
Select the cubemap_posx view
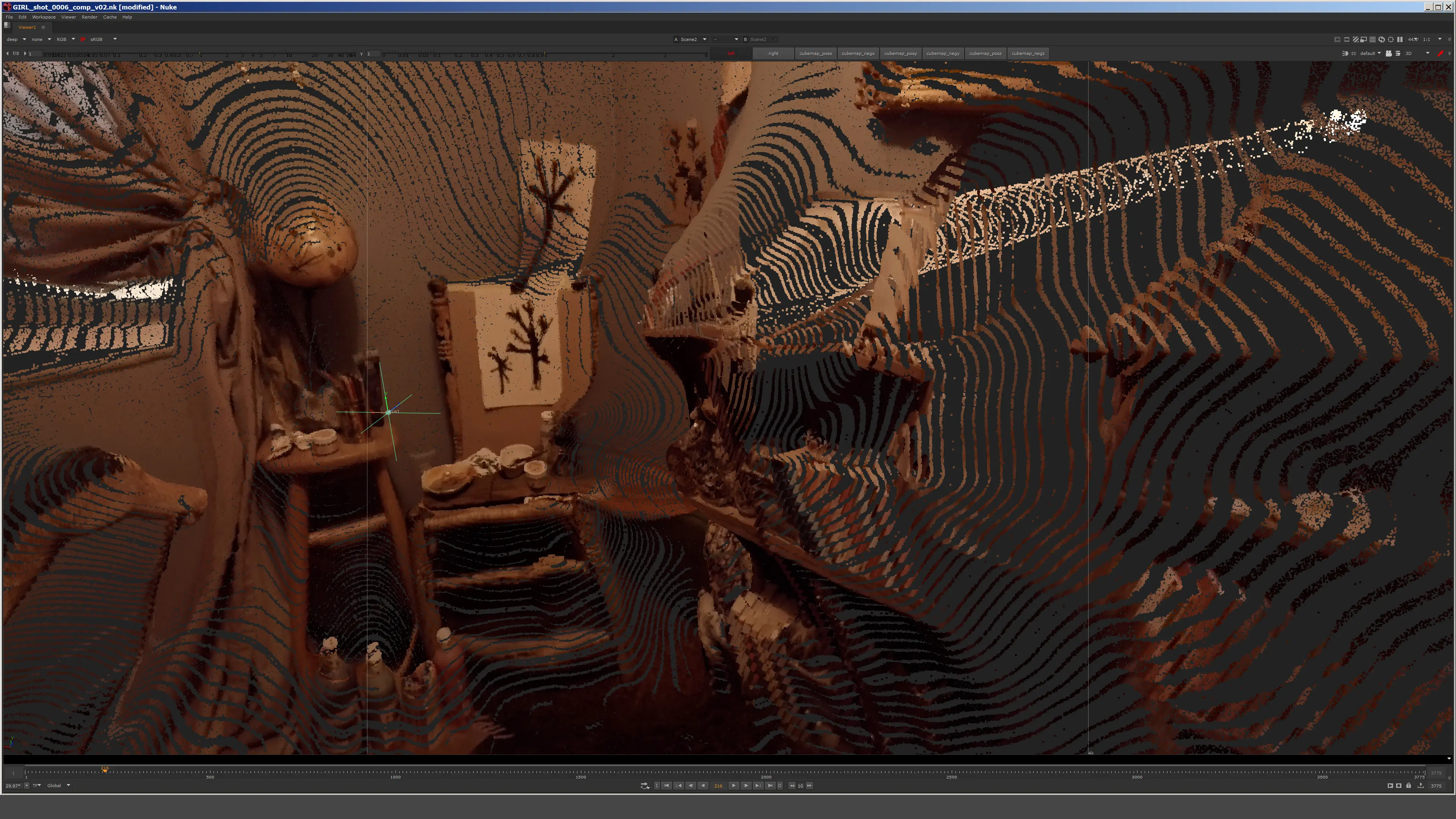pyautogui.click(x=816, y=54)
